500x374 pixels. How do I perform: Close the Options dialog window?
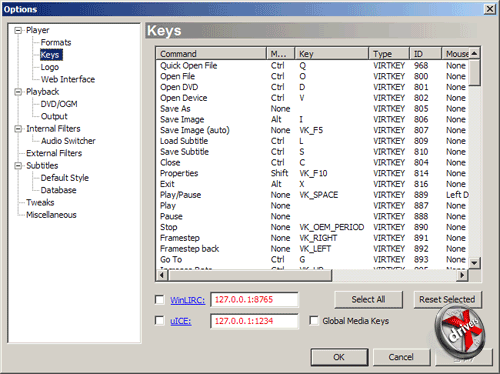pos(490,9)
